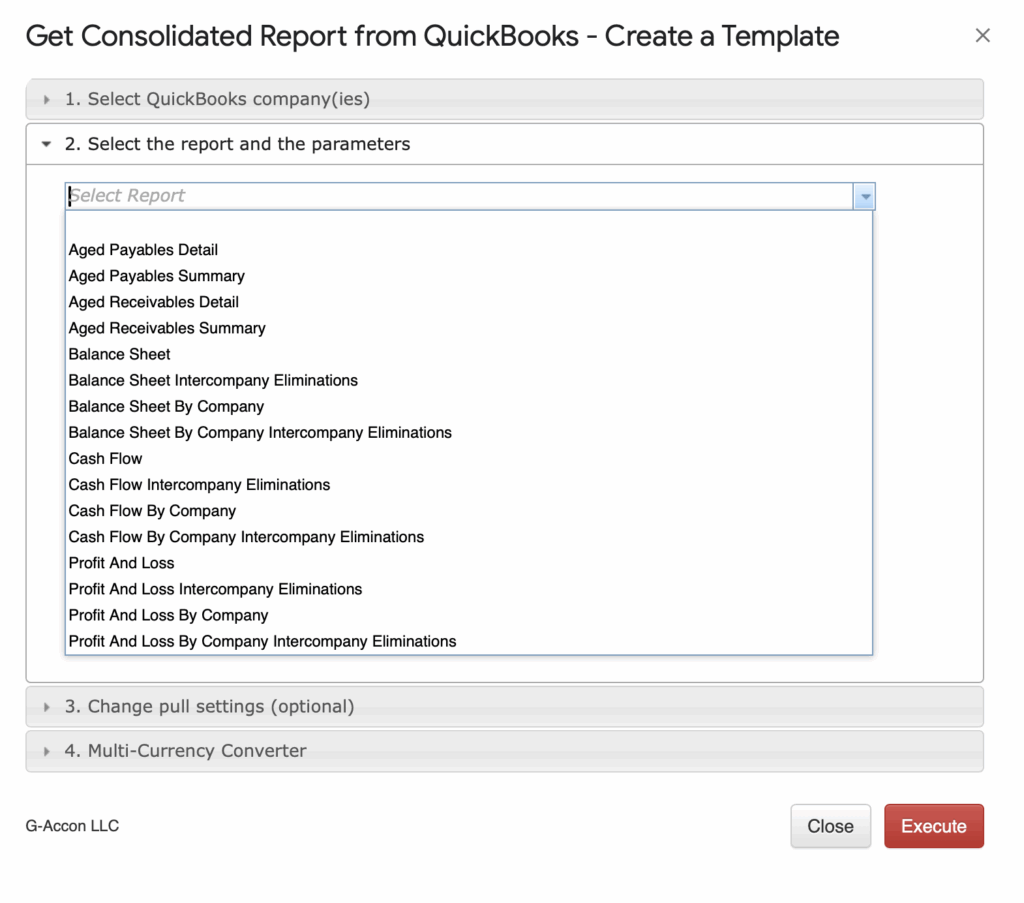Pick Balance Sheet Intercompany Eliminations
1024x903 pixels.
[x=213, y=380]
